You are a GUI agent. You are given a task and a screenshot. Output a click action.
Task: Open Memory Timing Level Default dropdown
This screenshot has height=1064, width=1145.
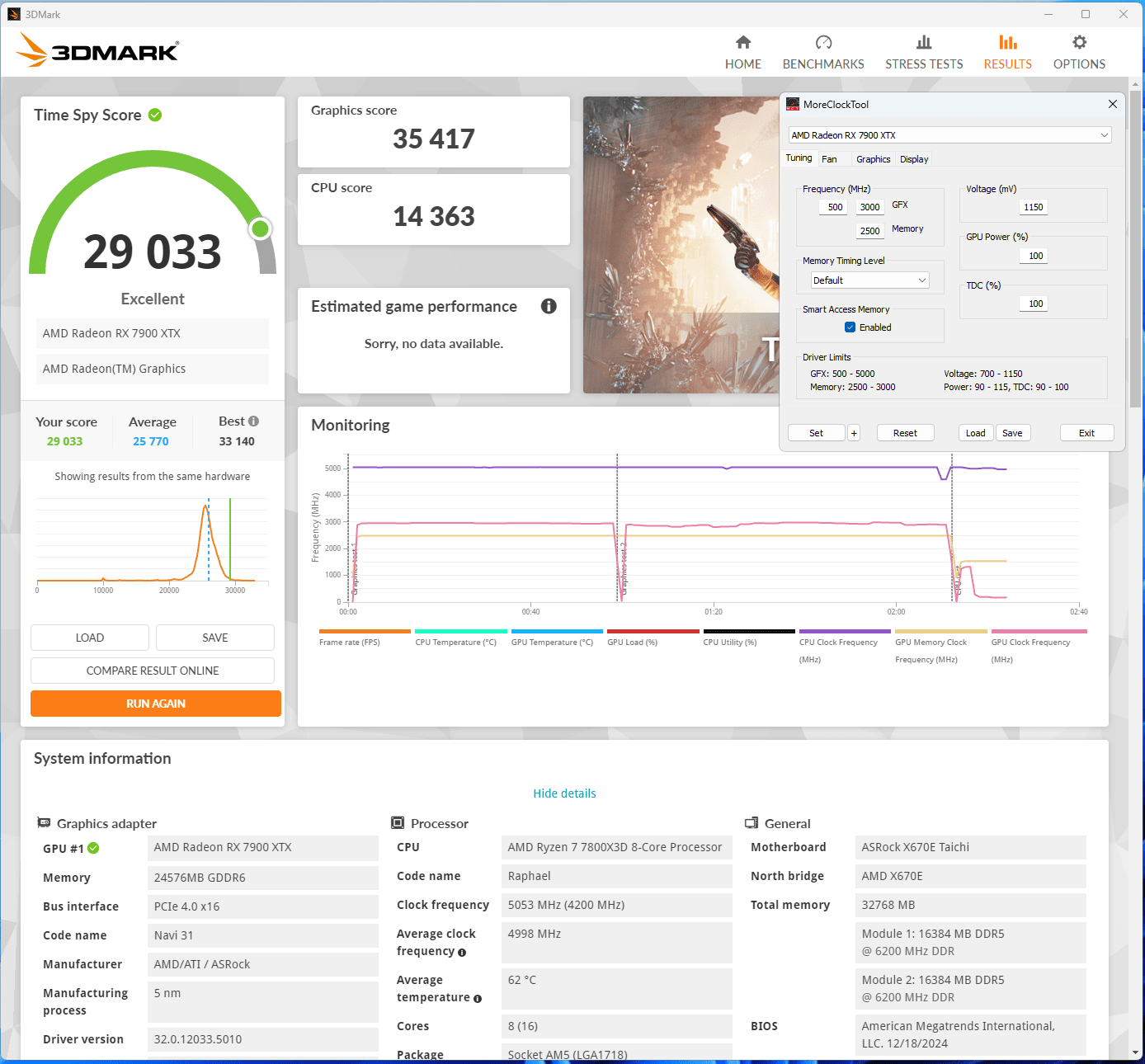[x=869, y=280]
